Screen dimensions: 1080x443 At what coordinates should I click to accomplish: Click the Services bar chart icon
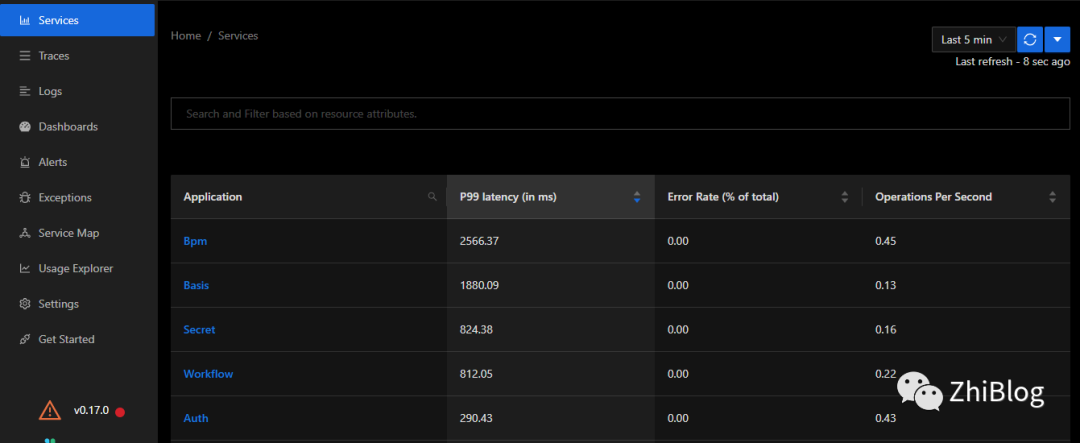pos(25,20)
